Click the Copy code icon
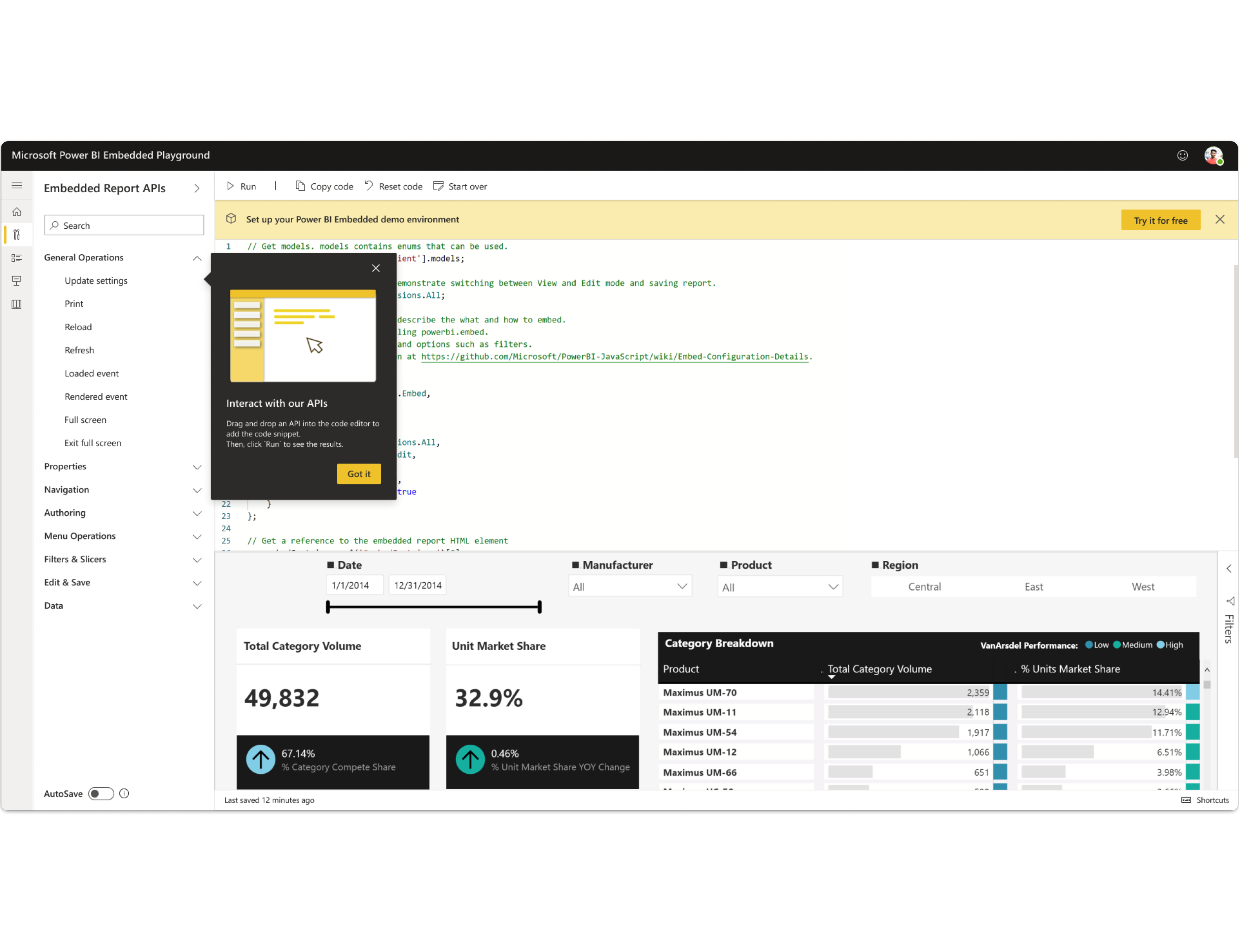The width and height of the screenshot is (1239, 952). 300,186
